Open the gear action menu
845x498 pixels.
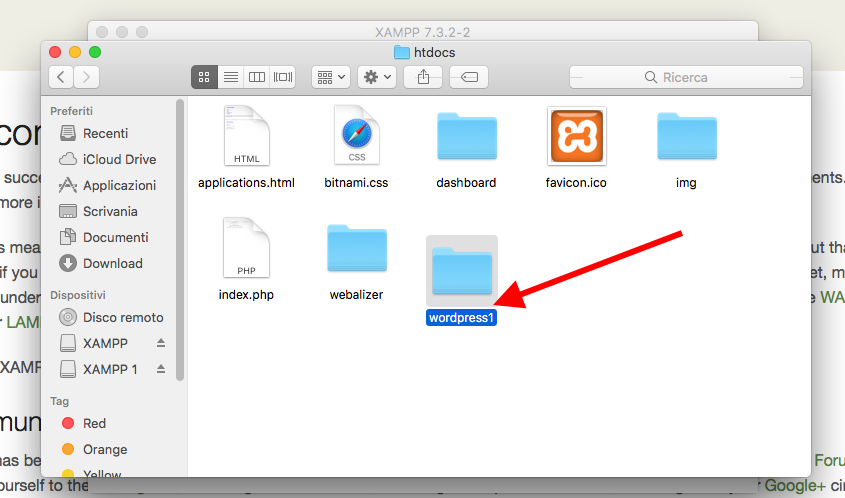[377, 77]
